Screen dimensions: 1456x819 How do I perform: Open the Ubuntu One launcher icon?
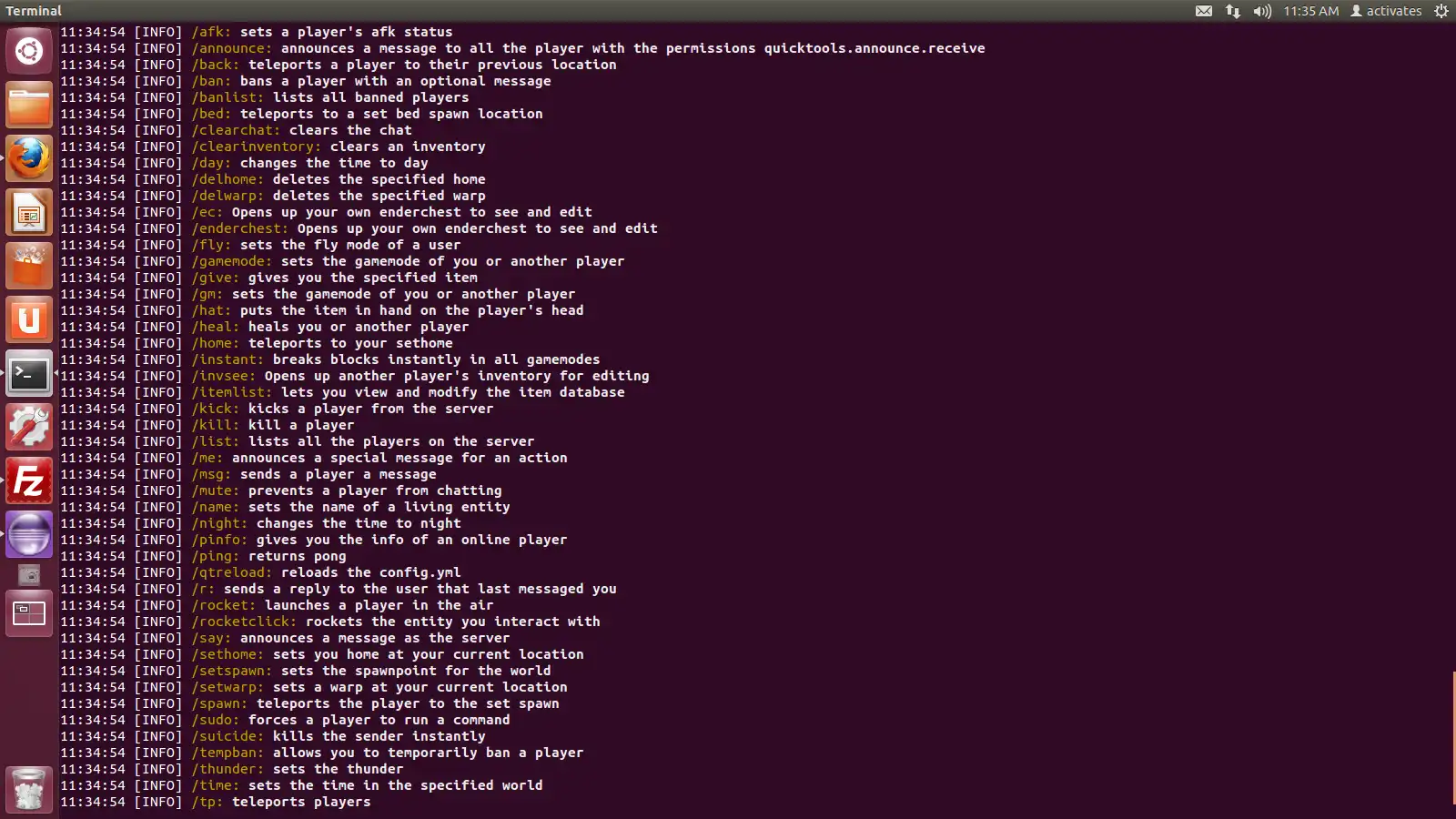pos(29,320)
